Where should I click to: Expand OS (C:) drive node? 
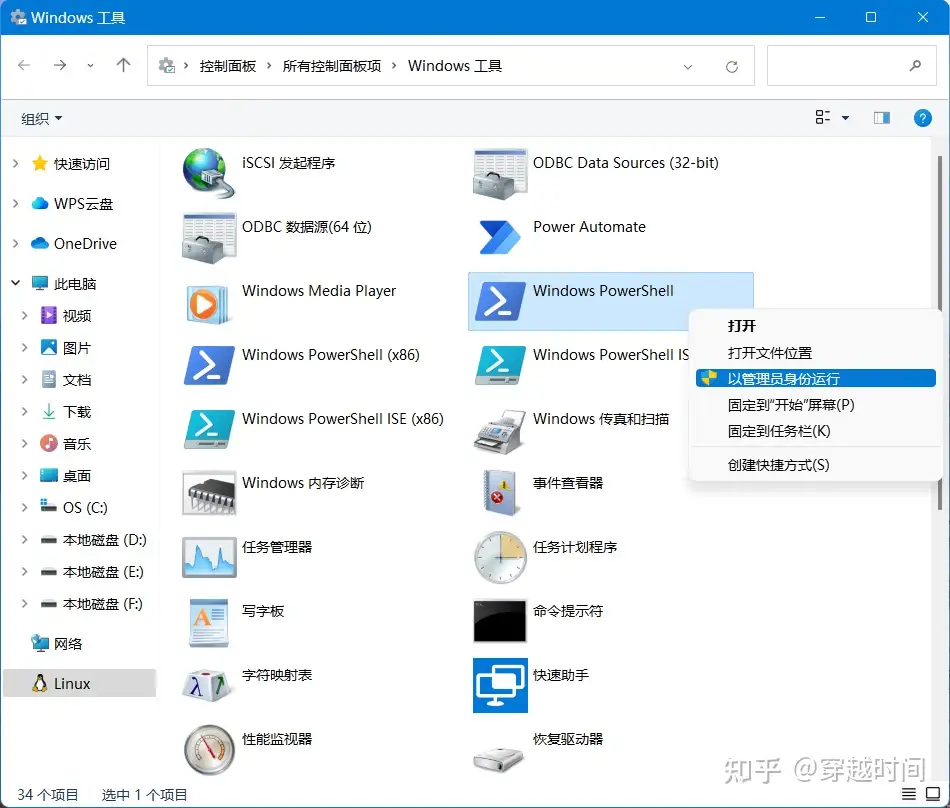coord(25,508)
